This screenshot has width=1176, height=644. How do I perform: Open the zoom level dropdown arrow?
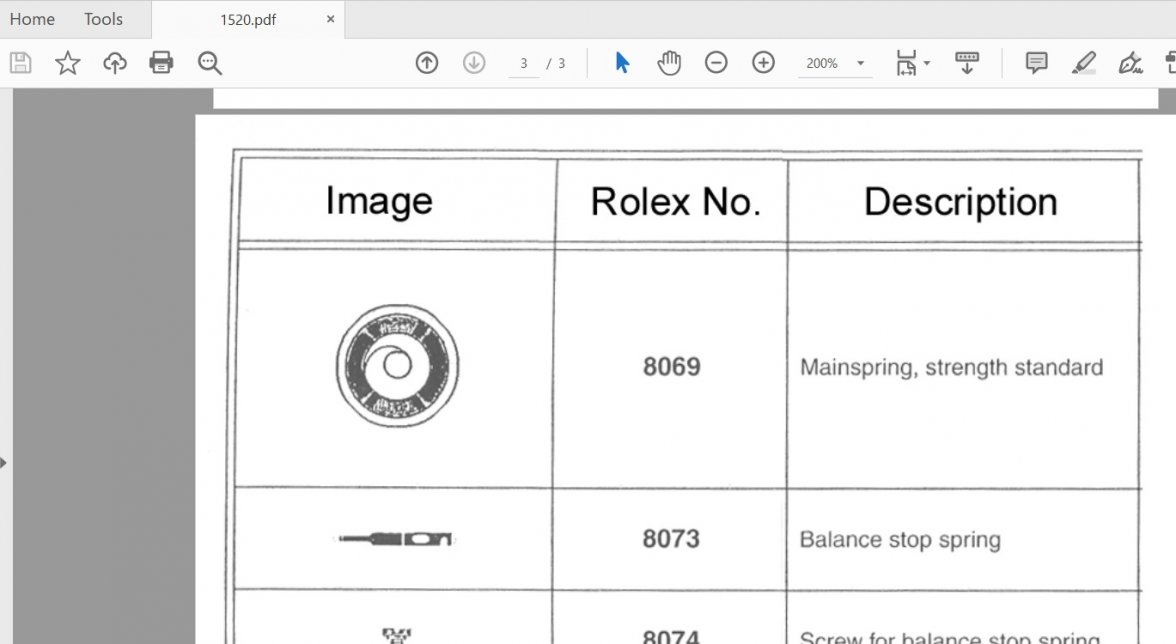point(860,64)
